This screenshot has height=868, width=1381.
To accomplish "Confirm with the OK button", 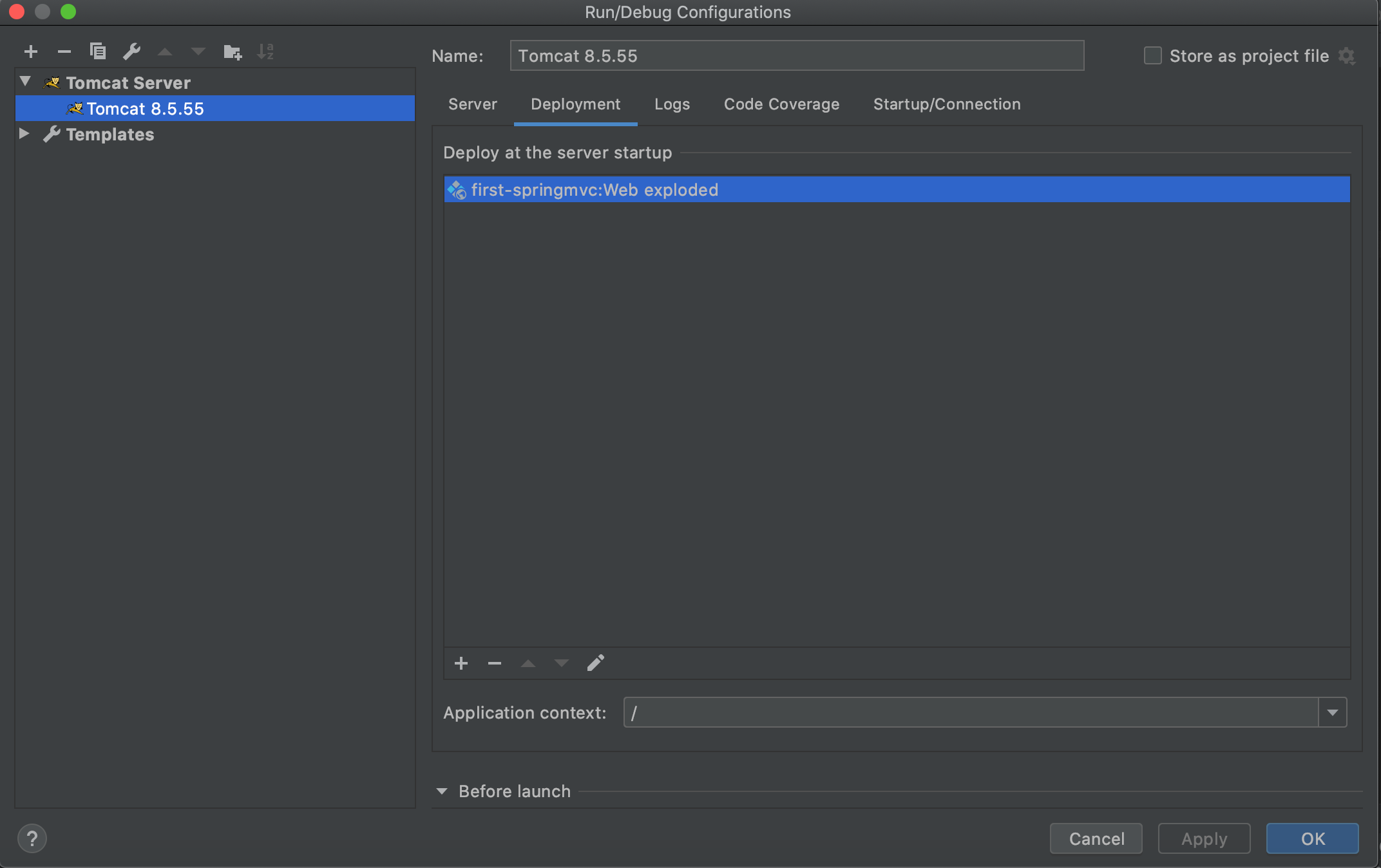I will coord(1313,838).
